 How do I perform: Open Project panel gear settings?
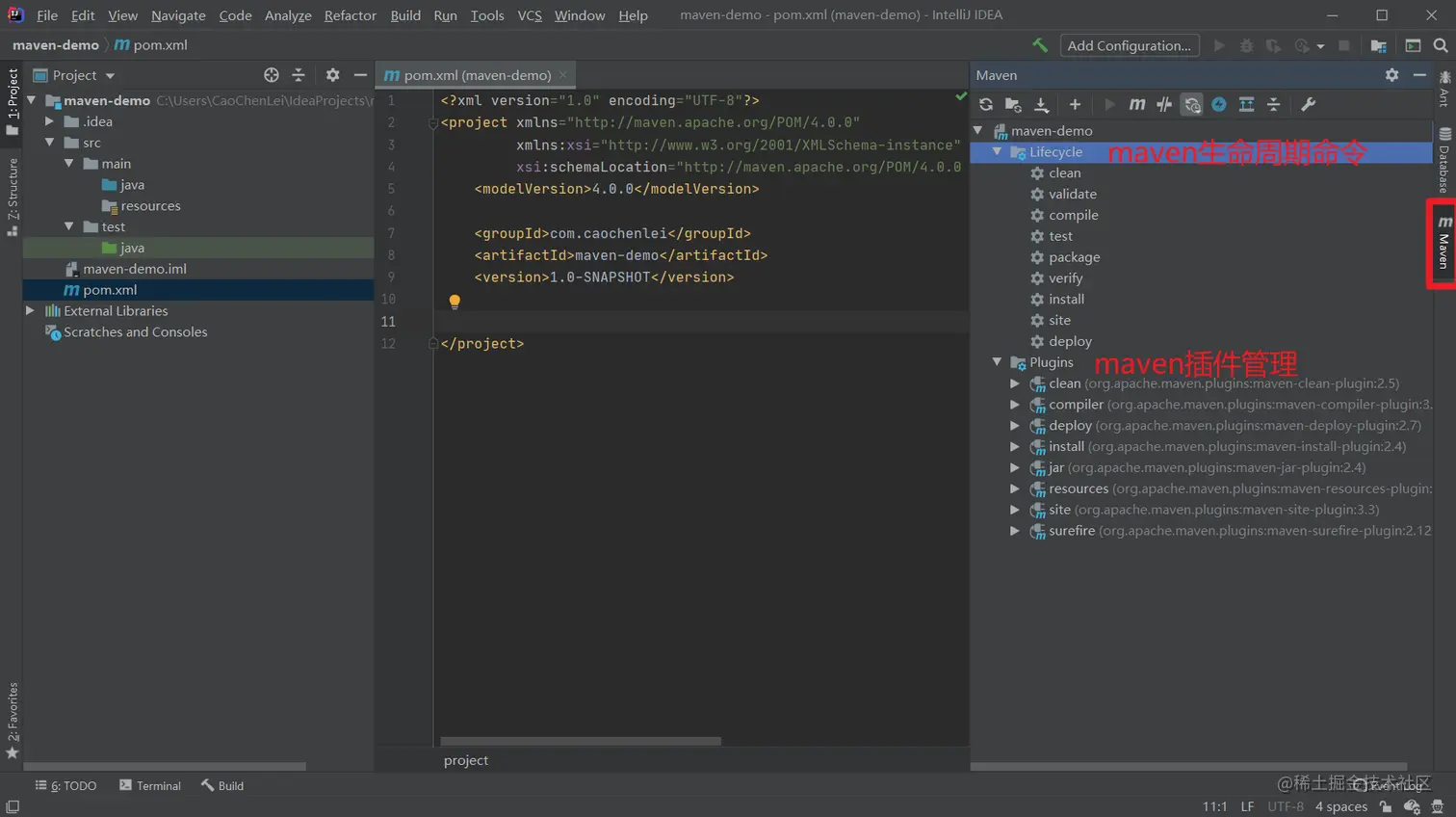332,75
